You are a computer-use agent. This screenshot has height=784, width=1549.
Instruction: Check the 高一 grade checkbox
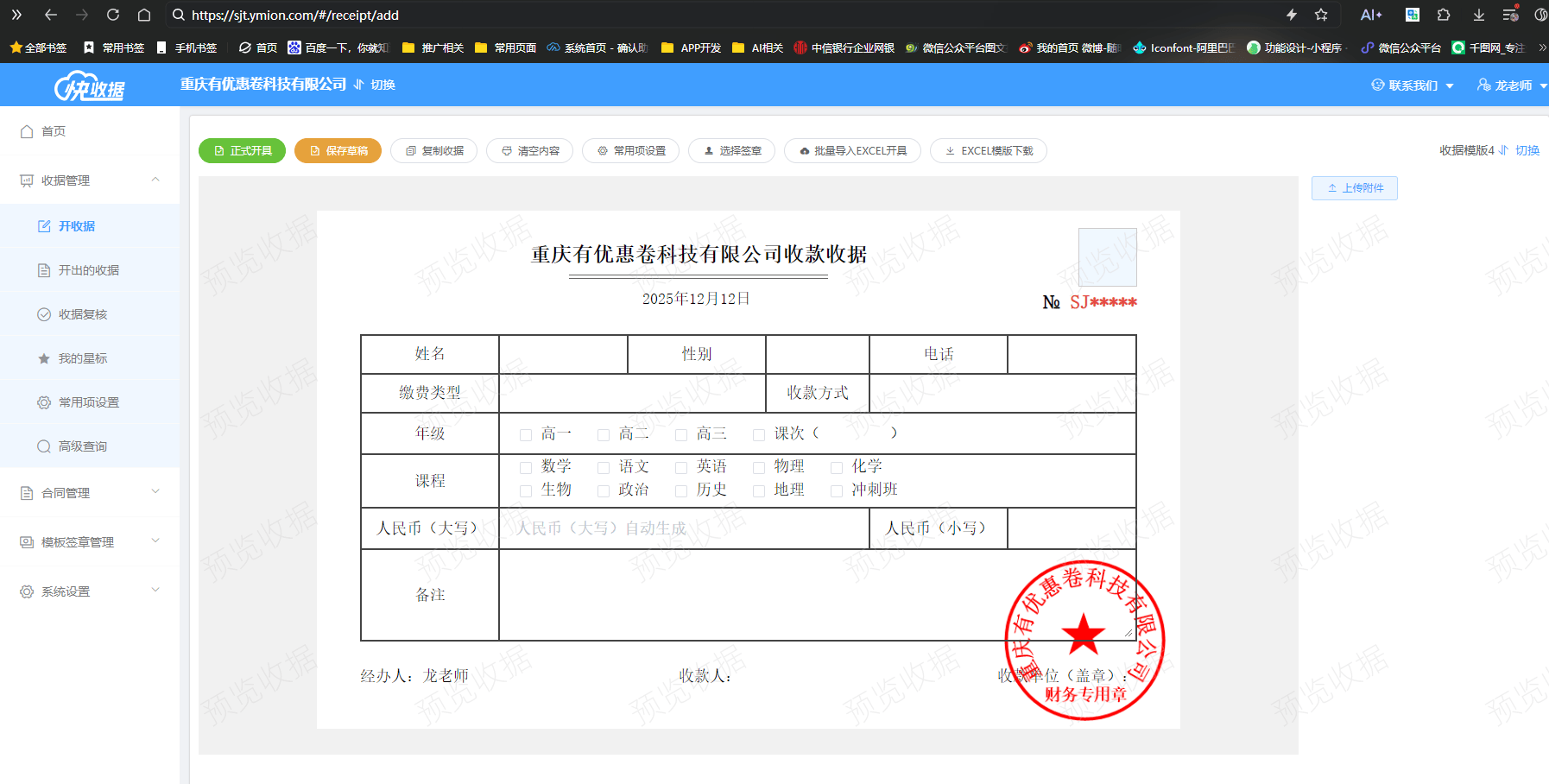point(526,434)
